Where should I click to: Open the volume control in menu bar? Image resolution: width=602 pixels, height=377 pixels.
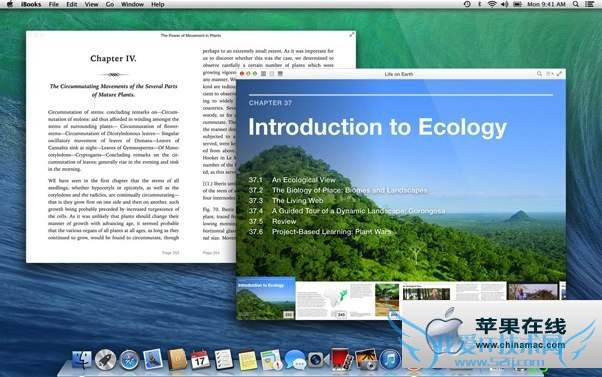pyautogui.click(x=504, y=4)
